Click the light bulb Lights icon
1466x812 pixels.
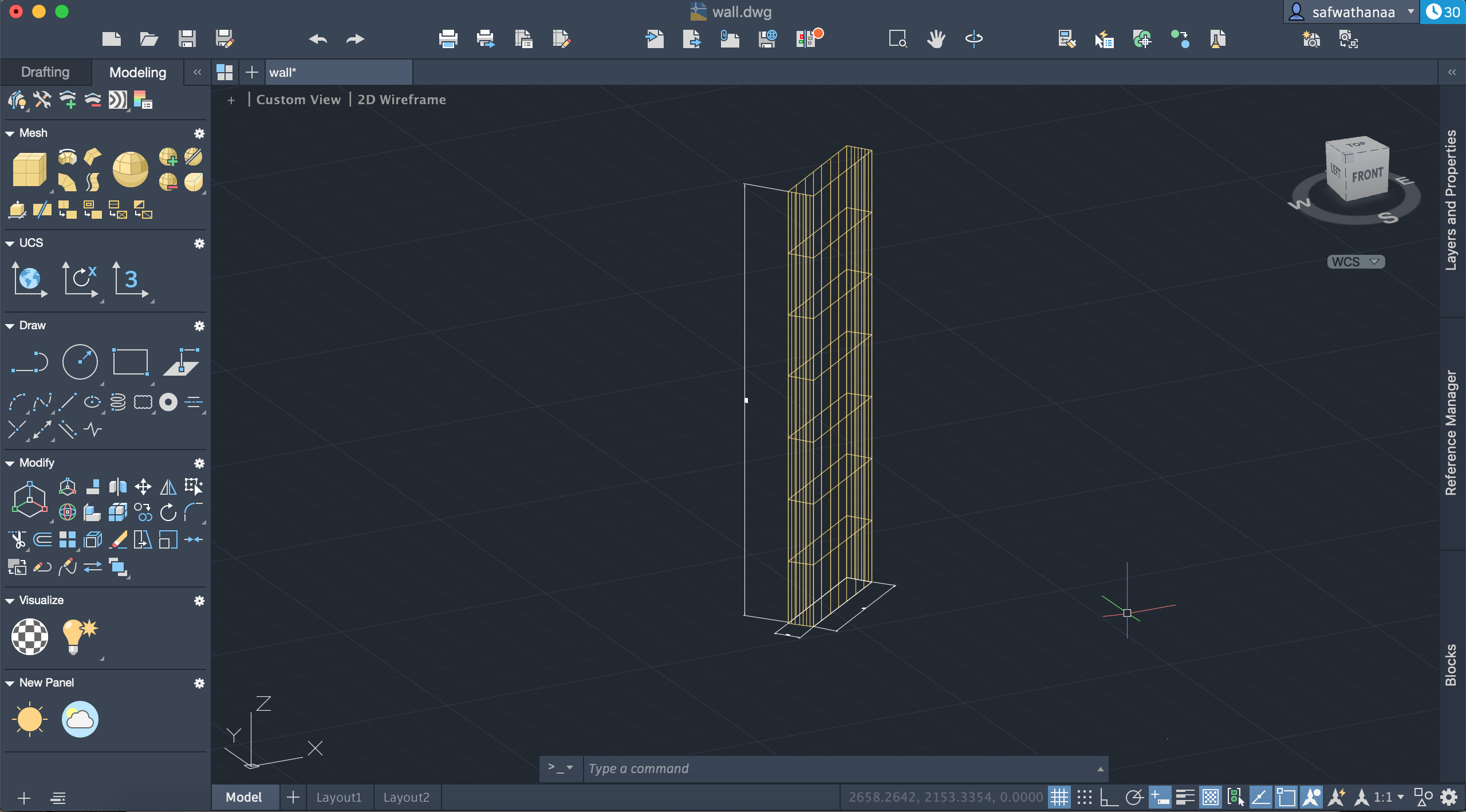[x=80, y=637]
